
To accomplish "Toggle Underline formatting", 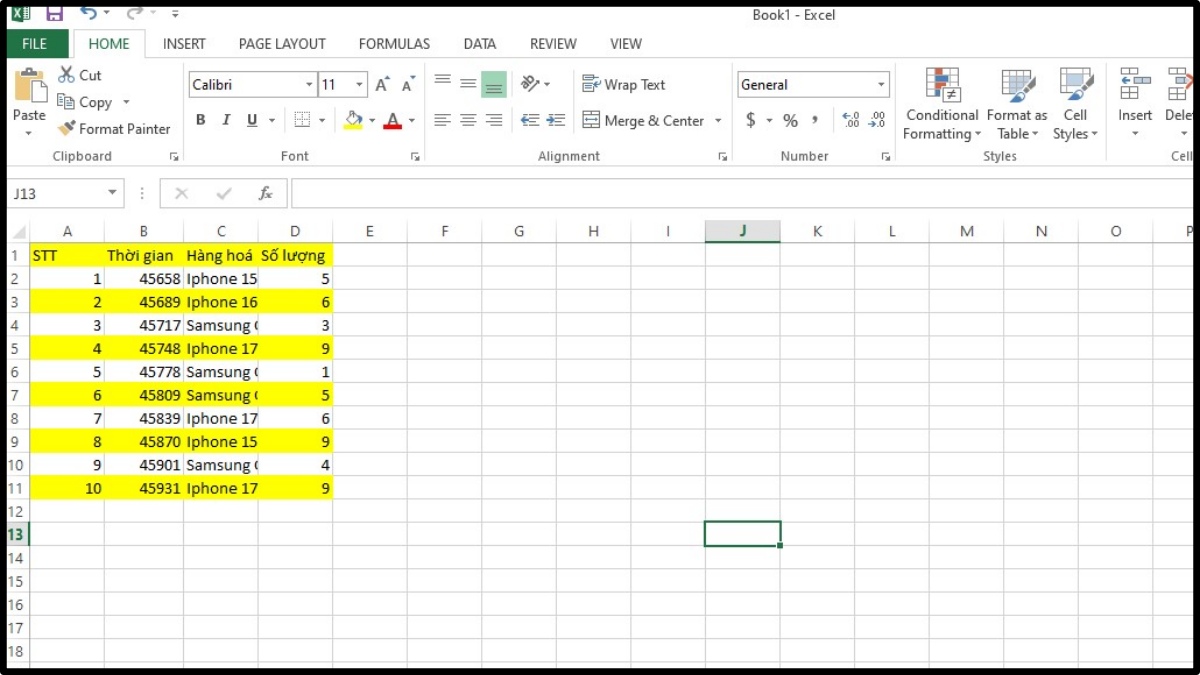I will (252, 120).
